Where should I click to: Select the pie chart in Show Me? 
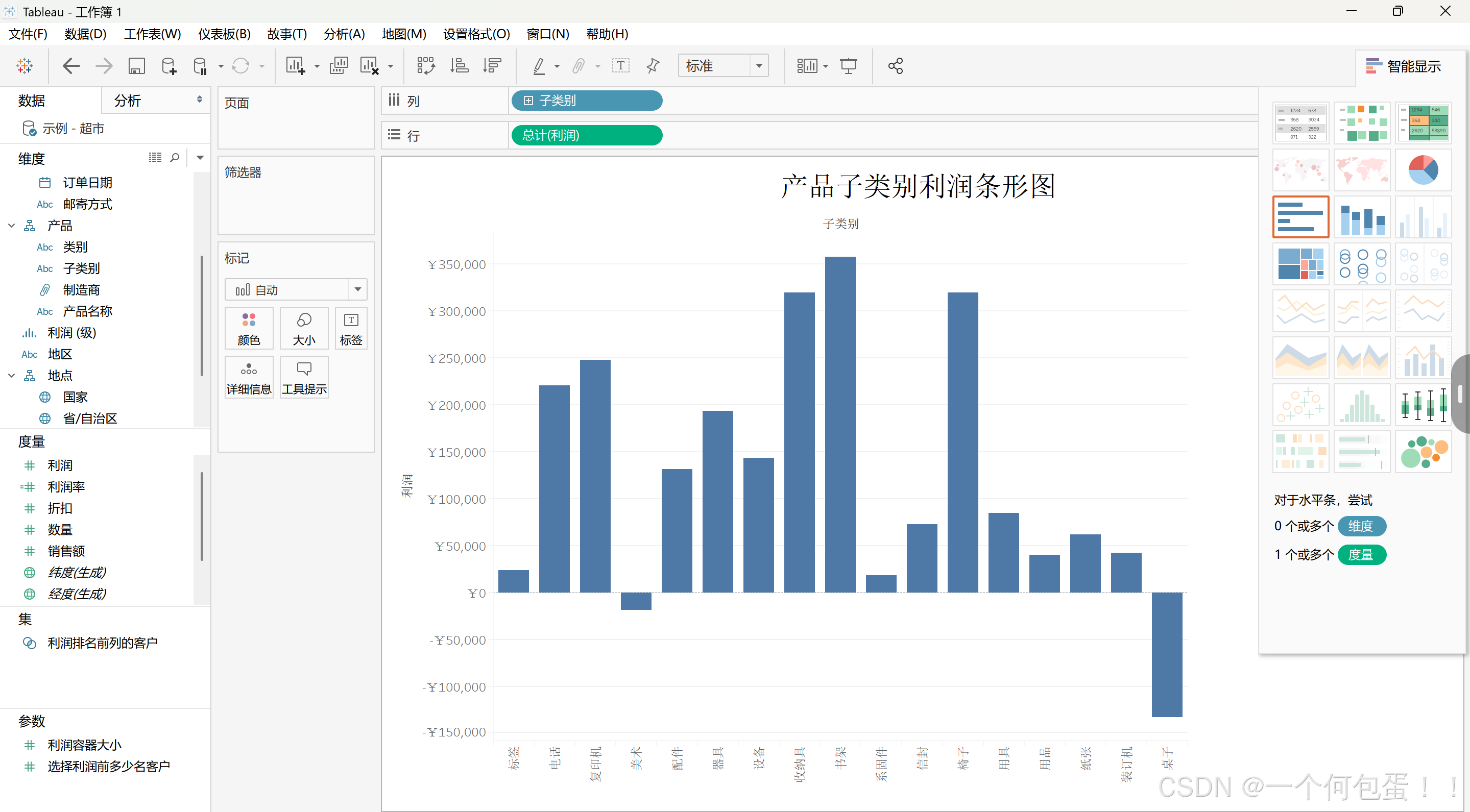tap(1423, 170)
